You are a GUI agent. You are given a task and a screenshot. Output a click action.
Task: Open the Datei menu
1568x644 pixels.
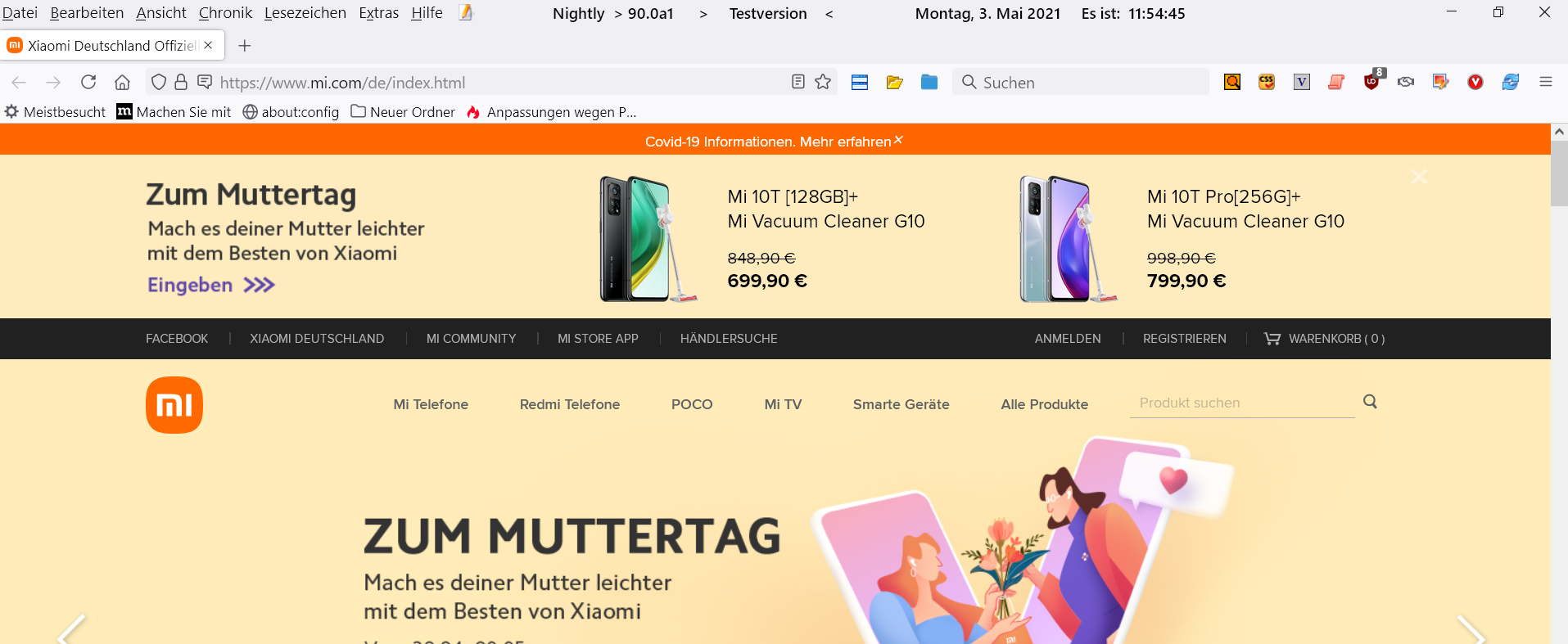(x=20, y=13)
